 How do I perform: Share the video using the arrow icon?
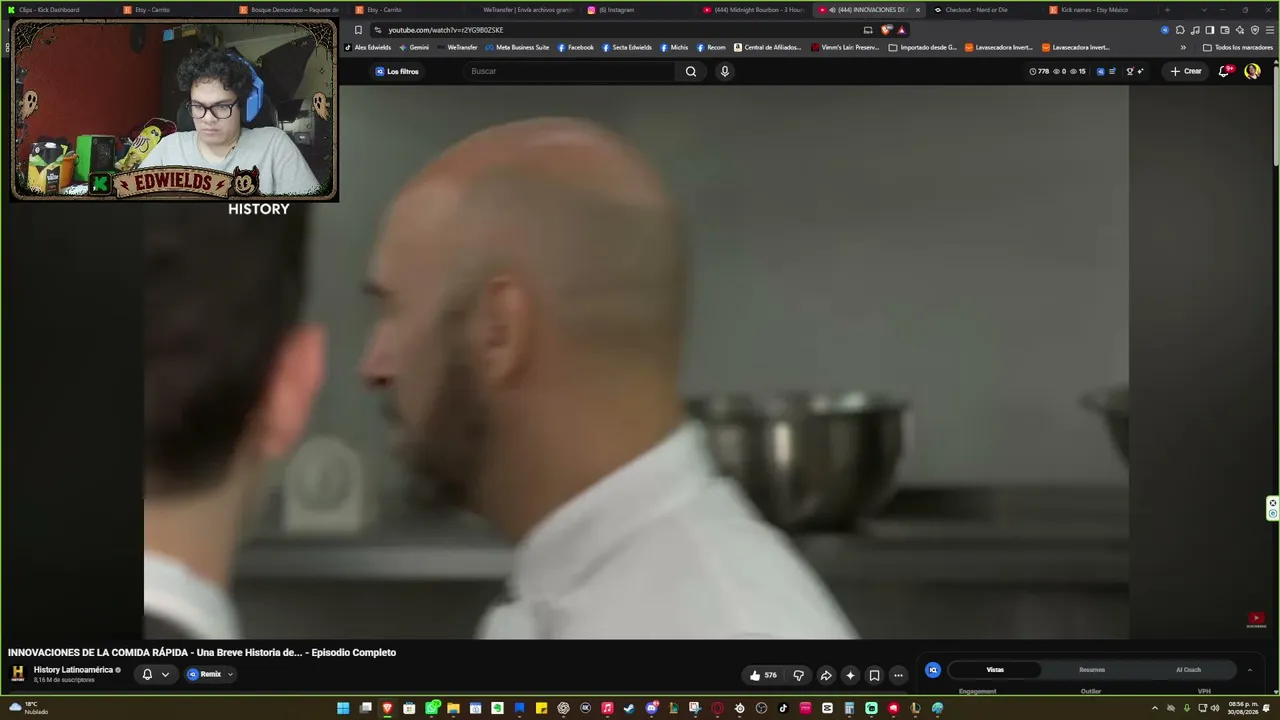click(826, 675)
